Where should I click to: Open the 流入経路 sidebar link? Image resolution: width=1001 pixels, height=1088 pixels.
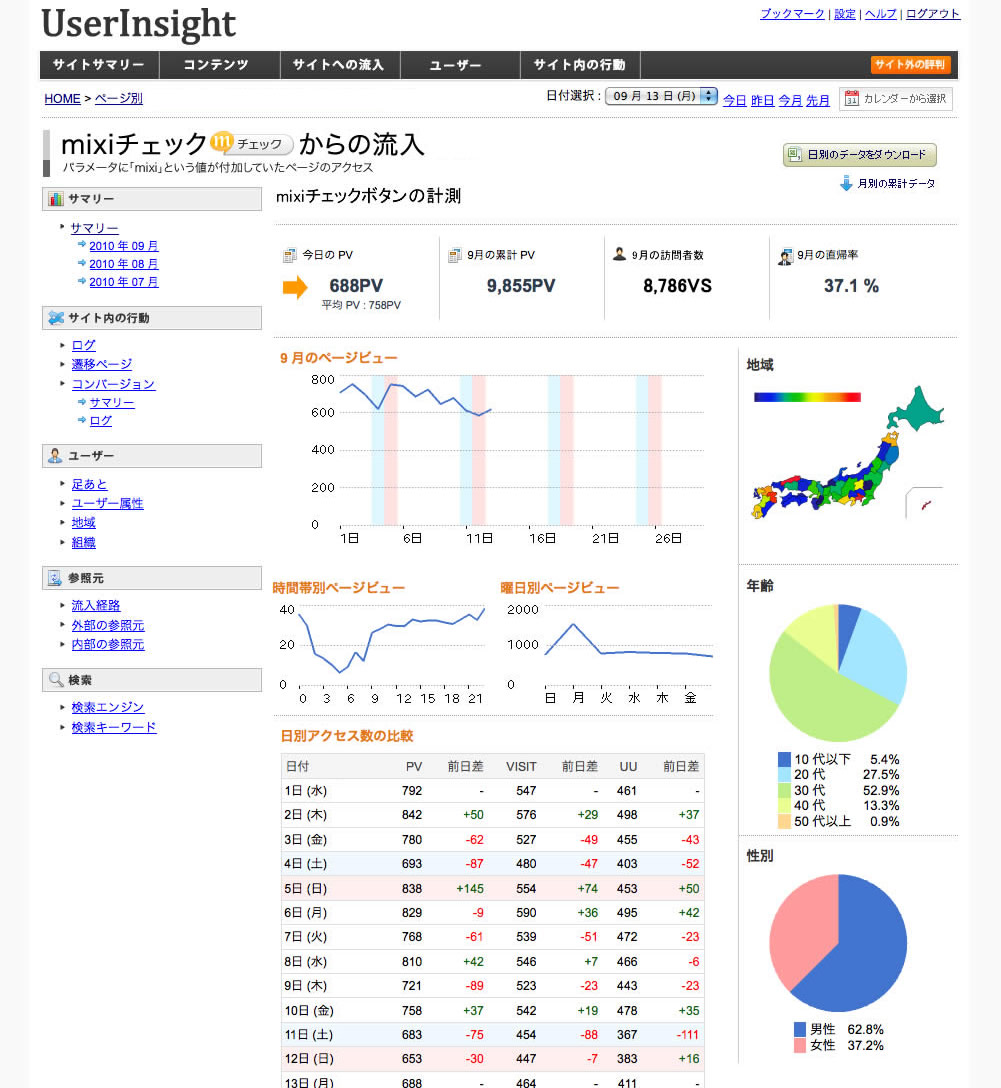tap(96, 606)
